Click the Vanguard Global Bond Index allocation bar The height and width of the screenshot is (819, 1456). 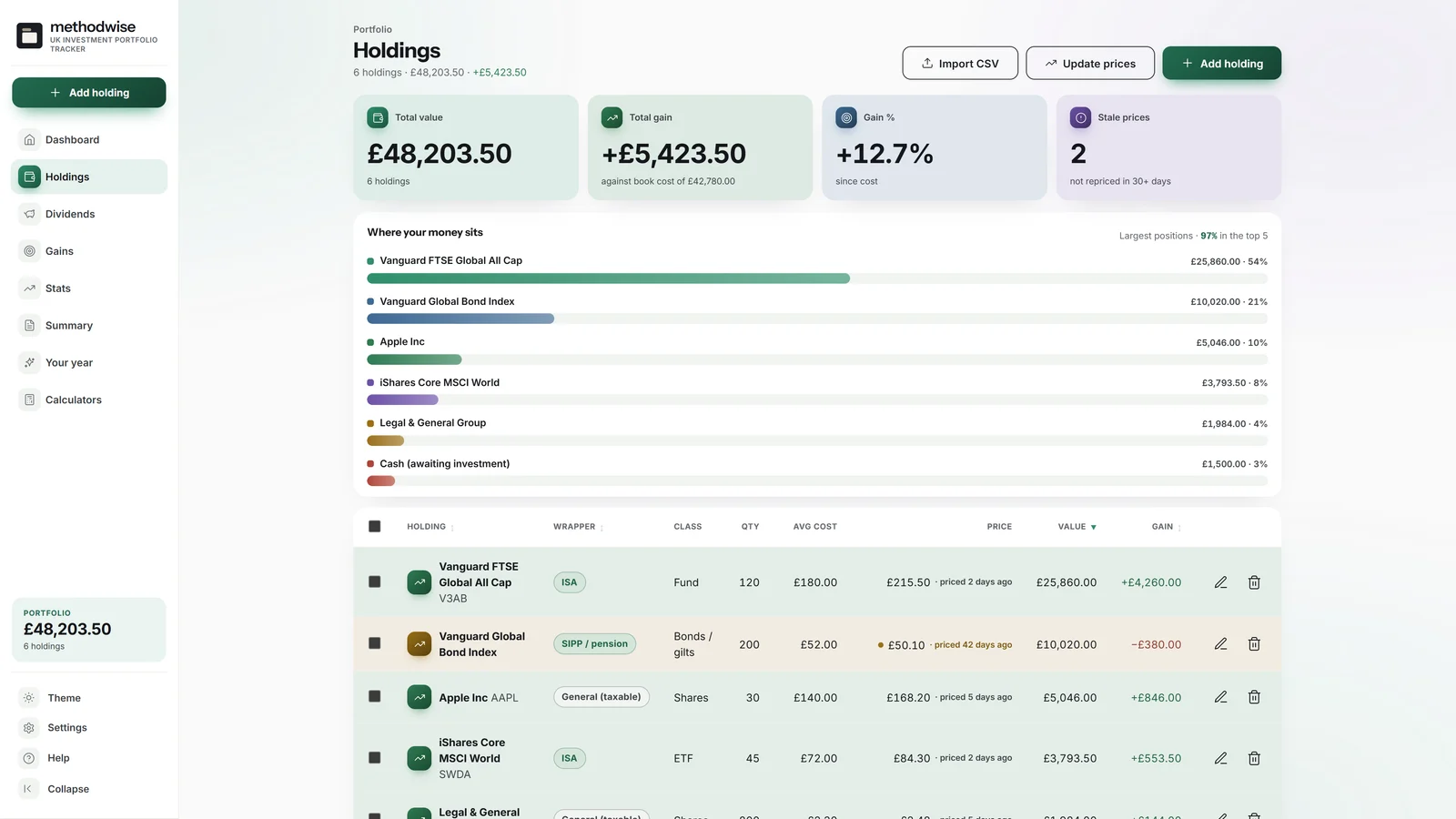(x=817, y=318)
